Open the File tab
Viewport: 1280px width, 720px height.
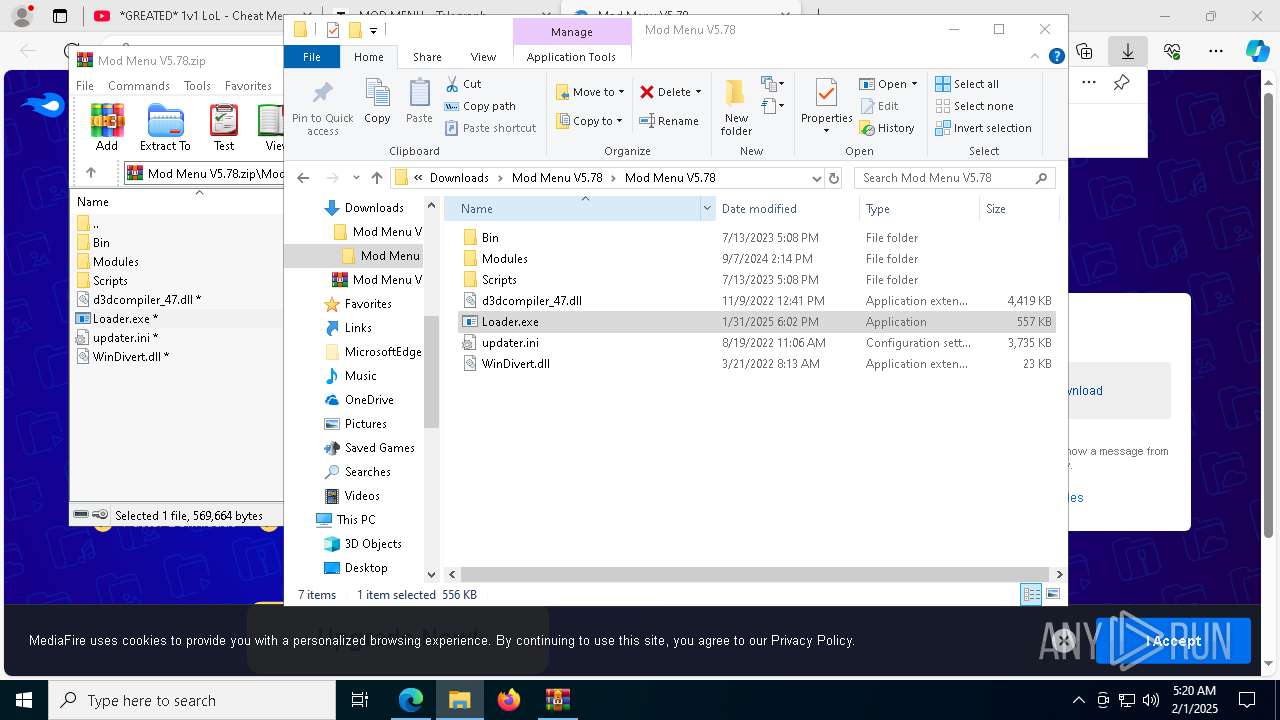(x=312, y=57)
